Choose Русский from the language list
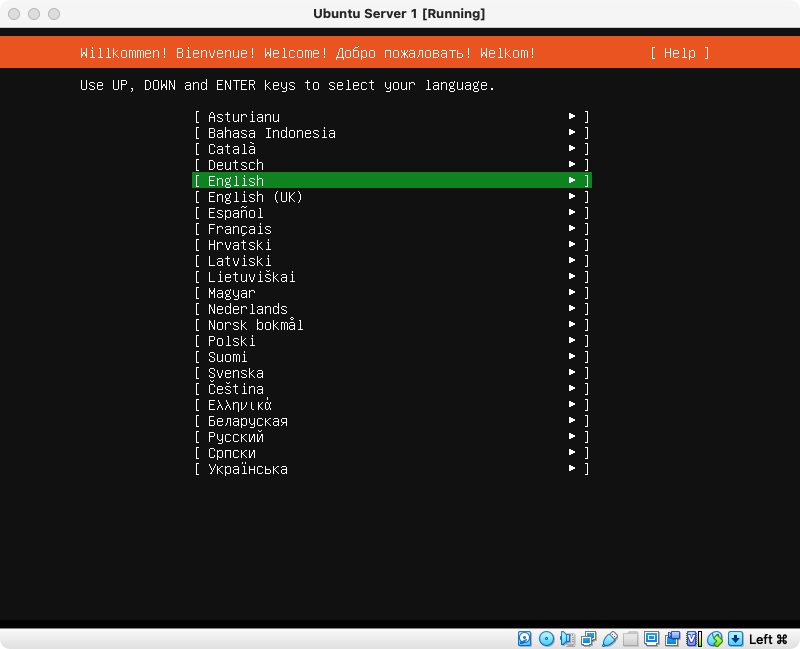This screenshot has height=649, width=800. (236, 437)
